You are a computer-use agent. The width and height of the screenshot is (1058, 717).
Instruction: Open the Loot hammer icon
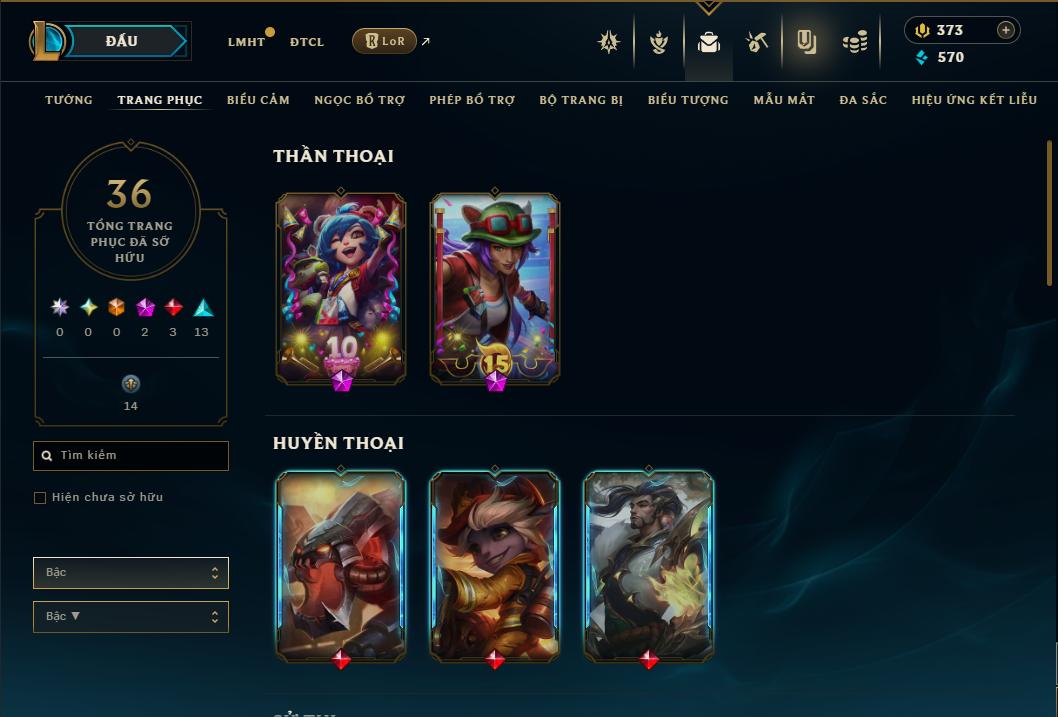click(757, 42)
